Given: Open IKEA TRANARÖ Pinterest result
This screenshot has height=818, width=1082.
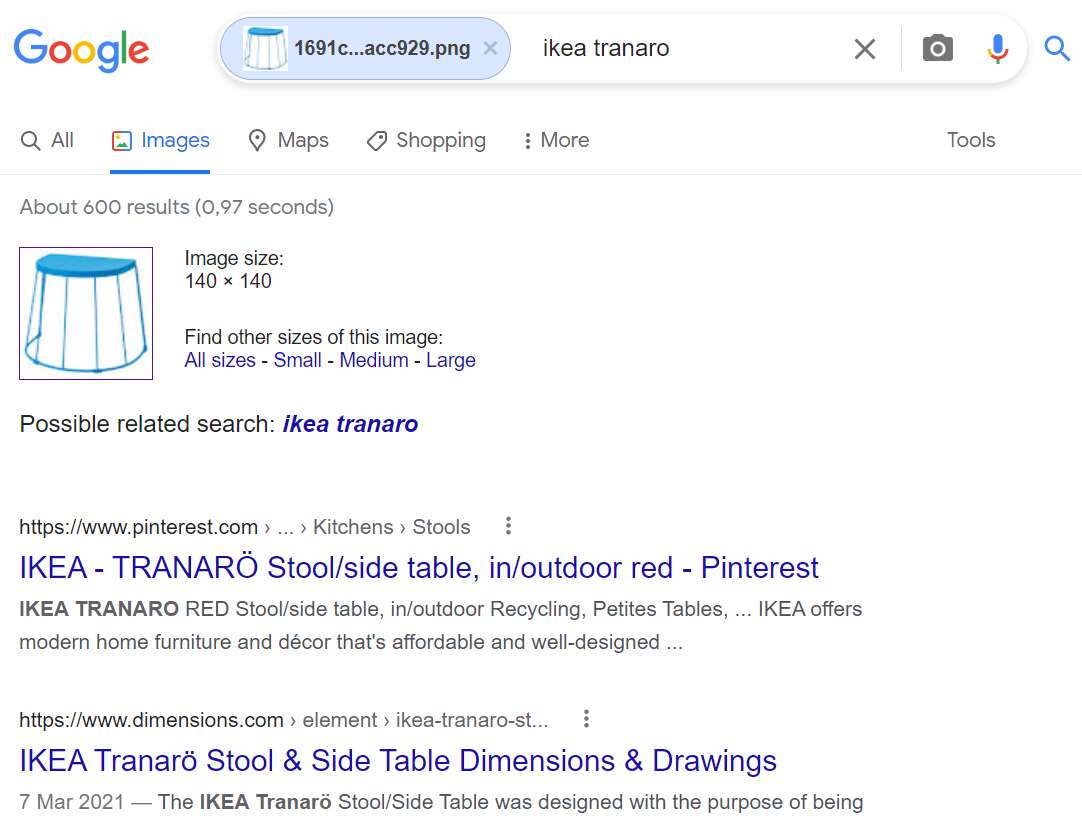Looking at the screenshot, I should coord(419,567).
